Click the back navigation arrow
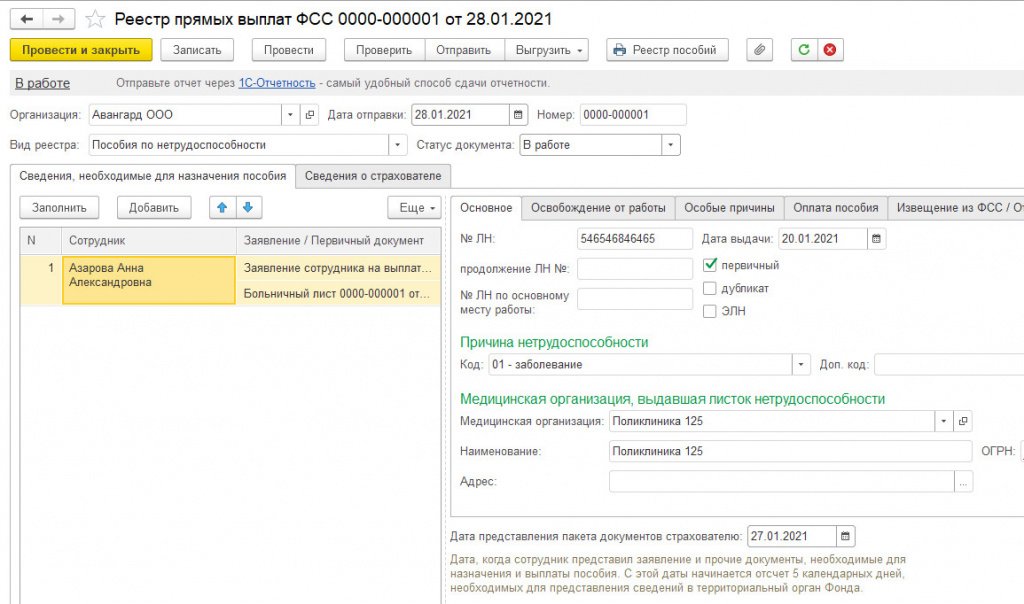This screenshot has width=1024, height=604. (27, 19)
